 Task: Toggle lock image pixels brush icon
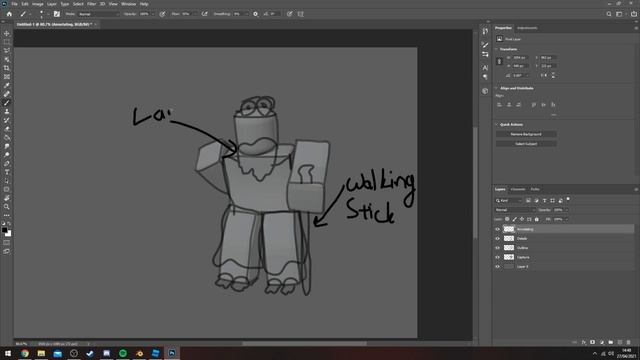tap(515, 219)
